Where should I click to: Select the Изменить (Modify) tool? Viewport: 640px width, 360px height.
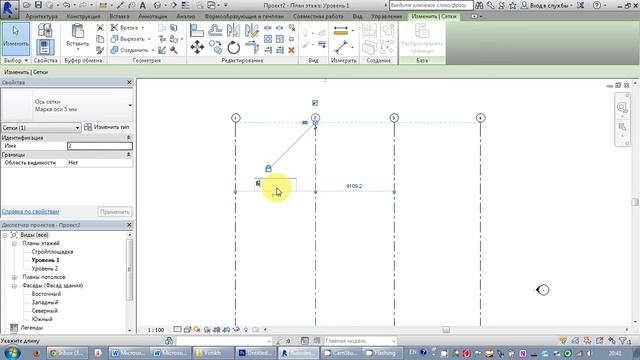tap(16, 38)
